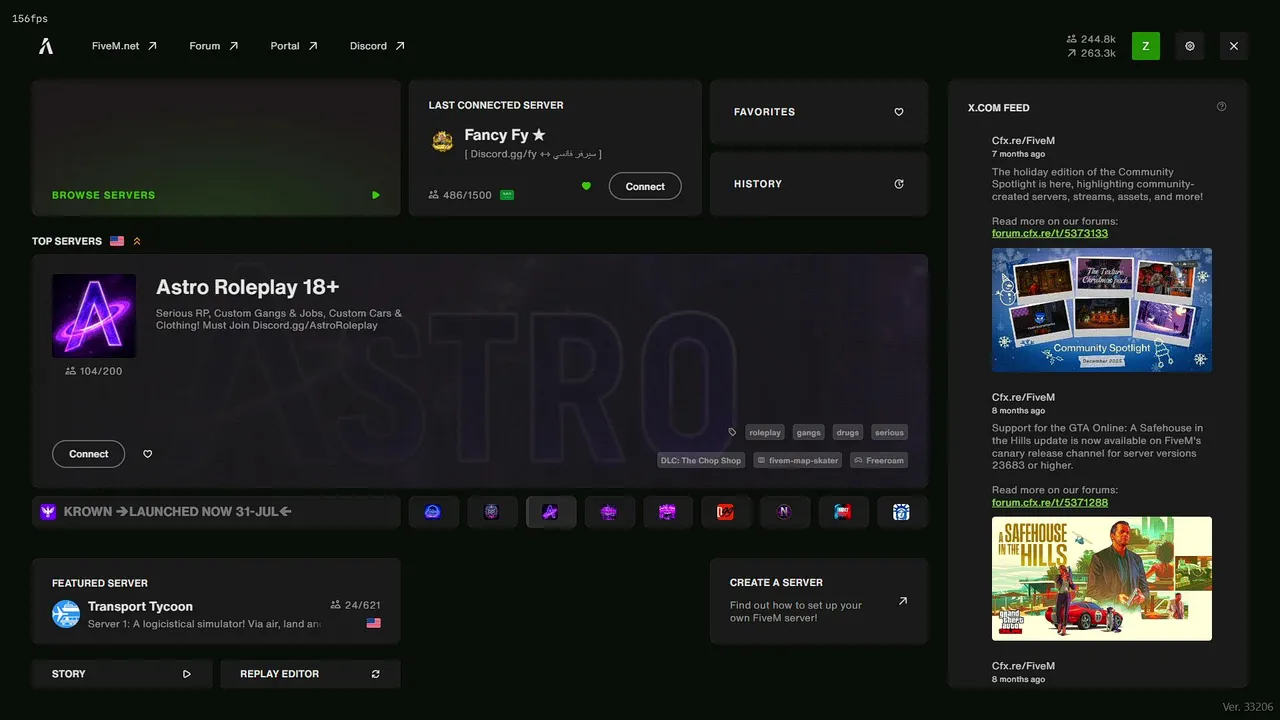The height and width of the screenshot is (720, 1280).
Task: Connect to Astro Roleplay 18+ server
Action: 88,454
